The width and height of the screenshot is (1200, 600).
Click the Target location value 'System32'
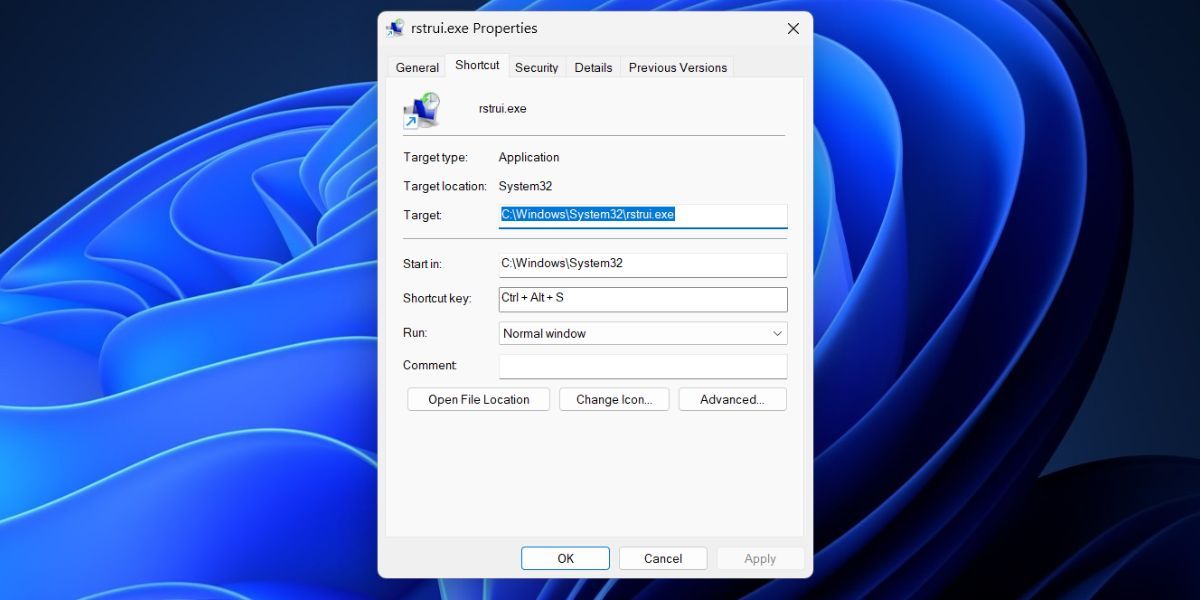point(525,186)
